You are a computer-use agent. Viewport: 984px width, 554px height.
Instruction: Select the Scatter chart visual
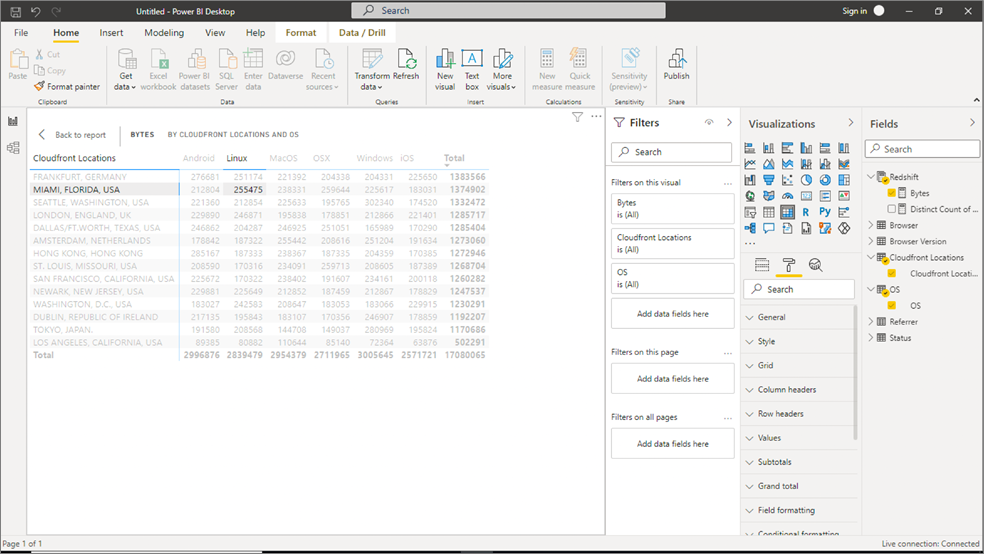788,180
